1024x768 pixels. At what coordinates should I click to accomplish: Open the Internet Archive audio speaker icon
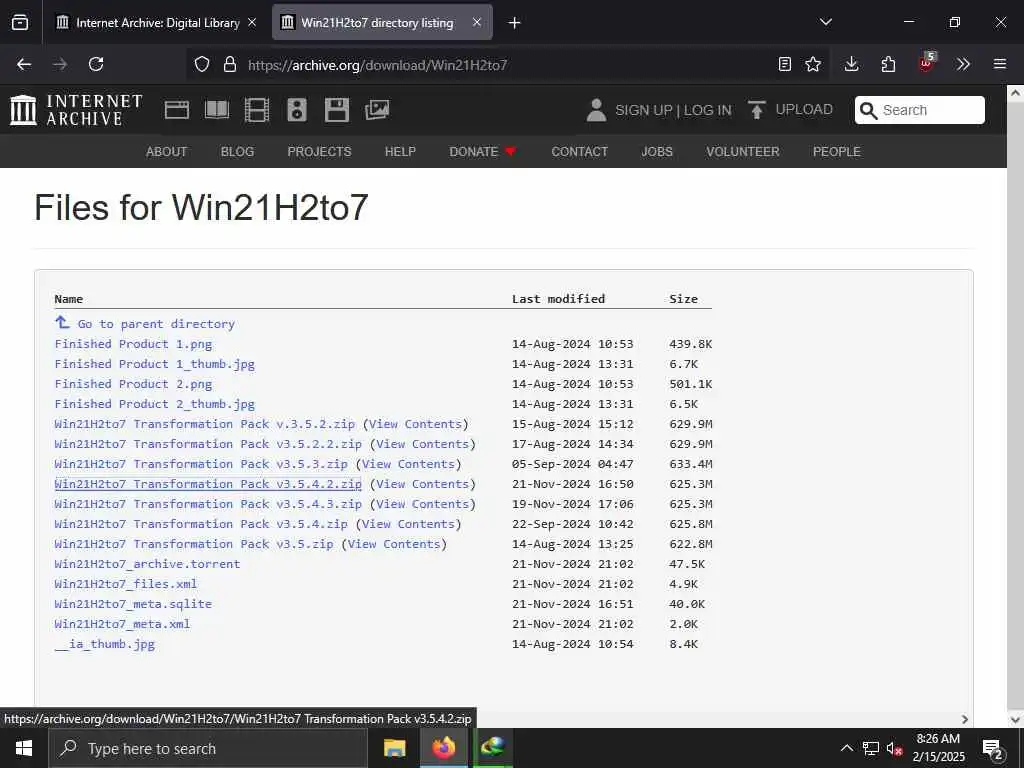pos(296,110)
